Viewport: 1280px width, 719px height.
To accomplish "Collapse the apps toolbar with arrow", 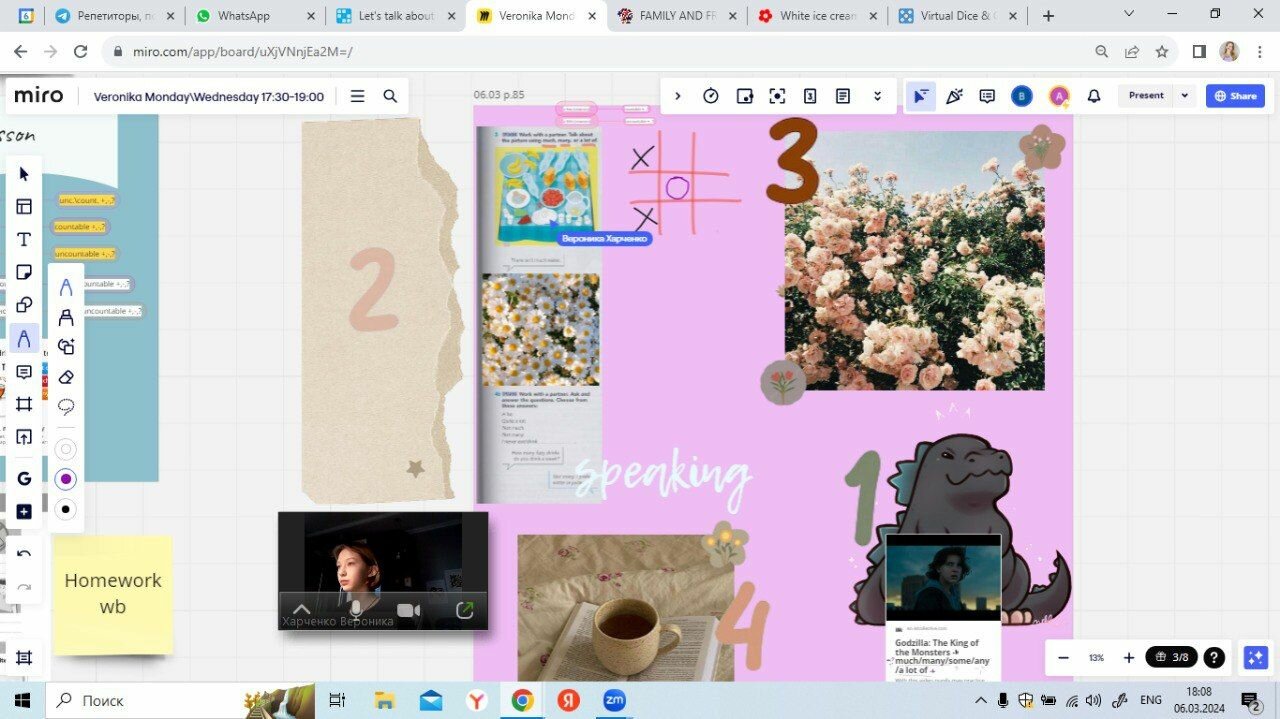I will 678,96.
